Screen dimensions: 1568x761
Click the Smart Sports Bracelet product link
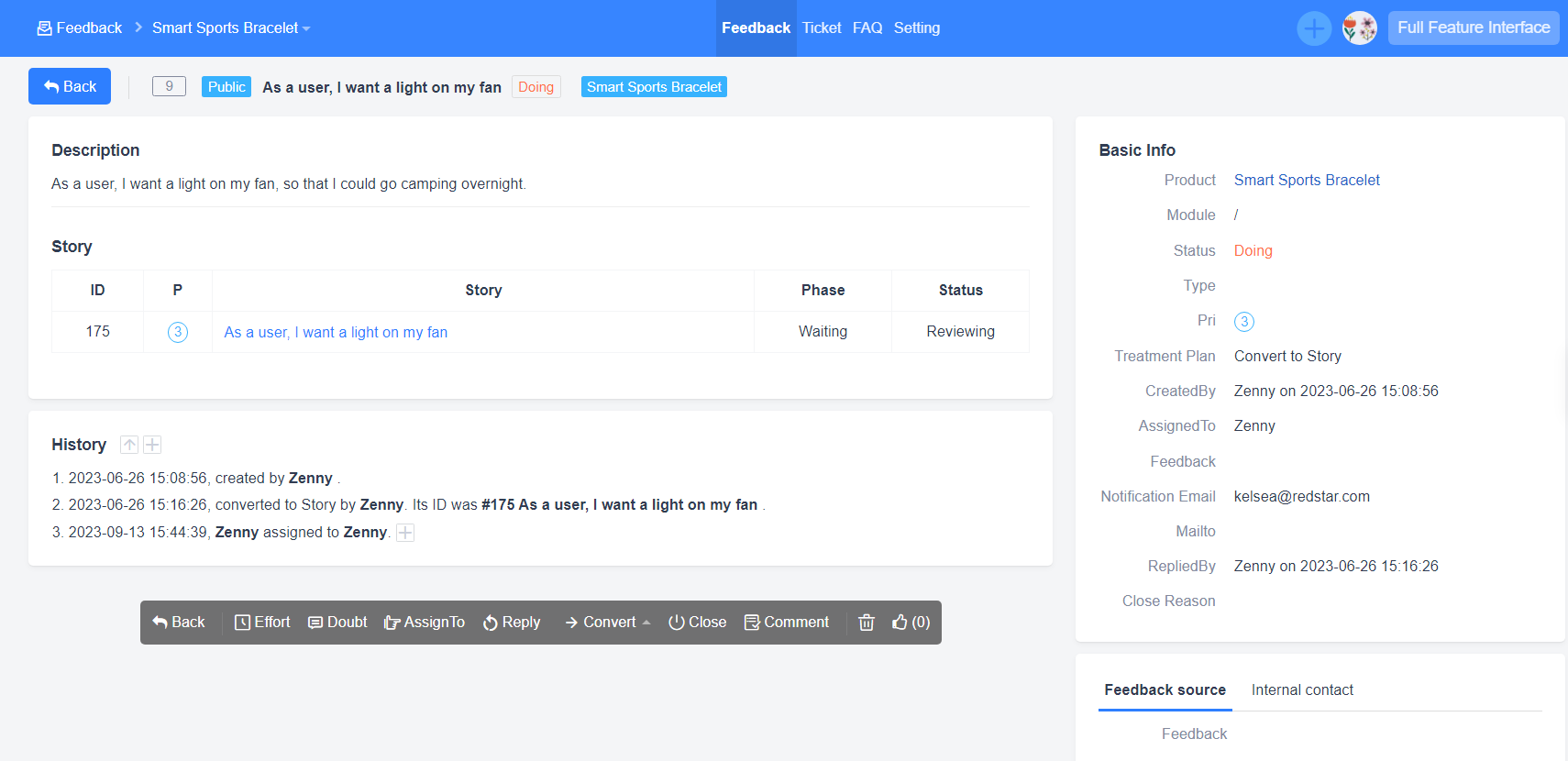(1306, 181)
